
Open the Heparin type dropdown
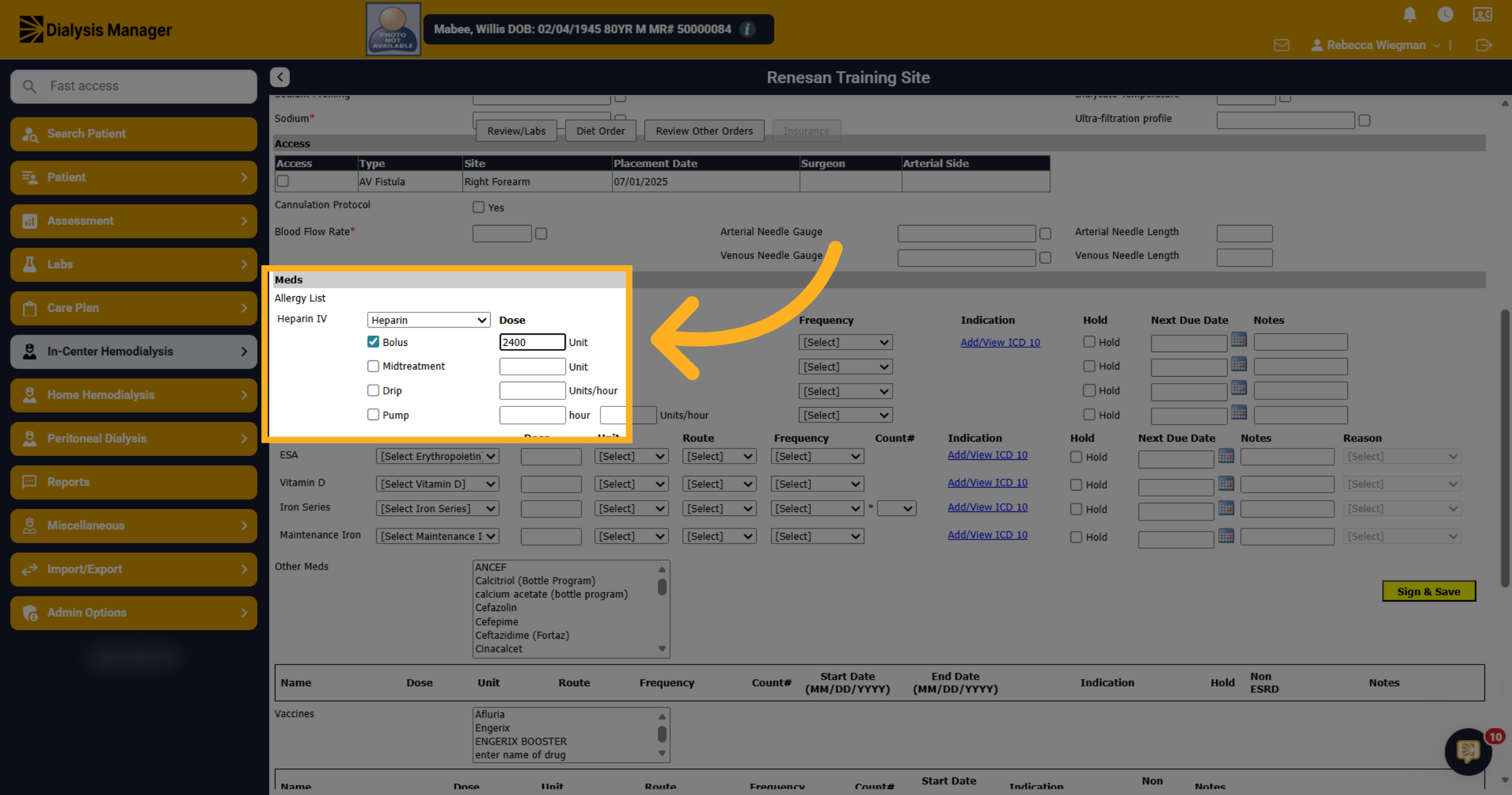pos(428,320)
